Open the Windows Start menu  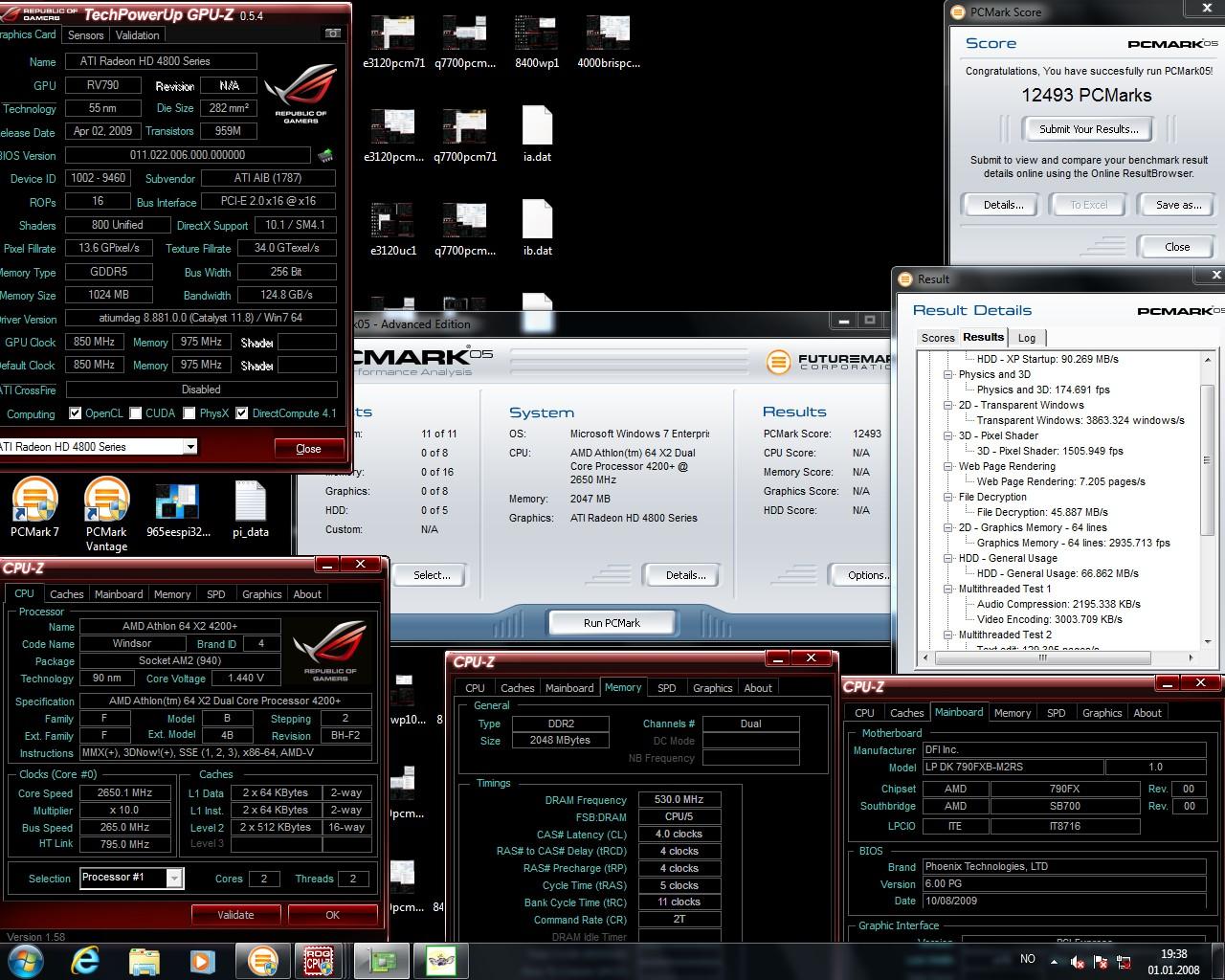(x=25, y=960)
